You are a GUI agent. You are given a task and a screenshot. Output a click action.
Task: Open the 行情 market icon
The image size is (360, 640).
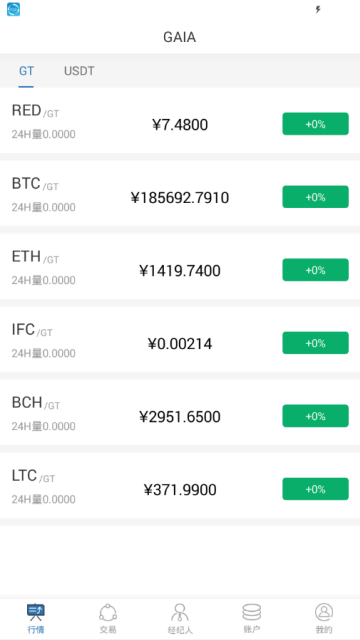(x=36, y=613)
